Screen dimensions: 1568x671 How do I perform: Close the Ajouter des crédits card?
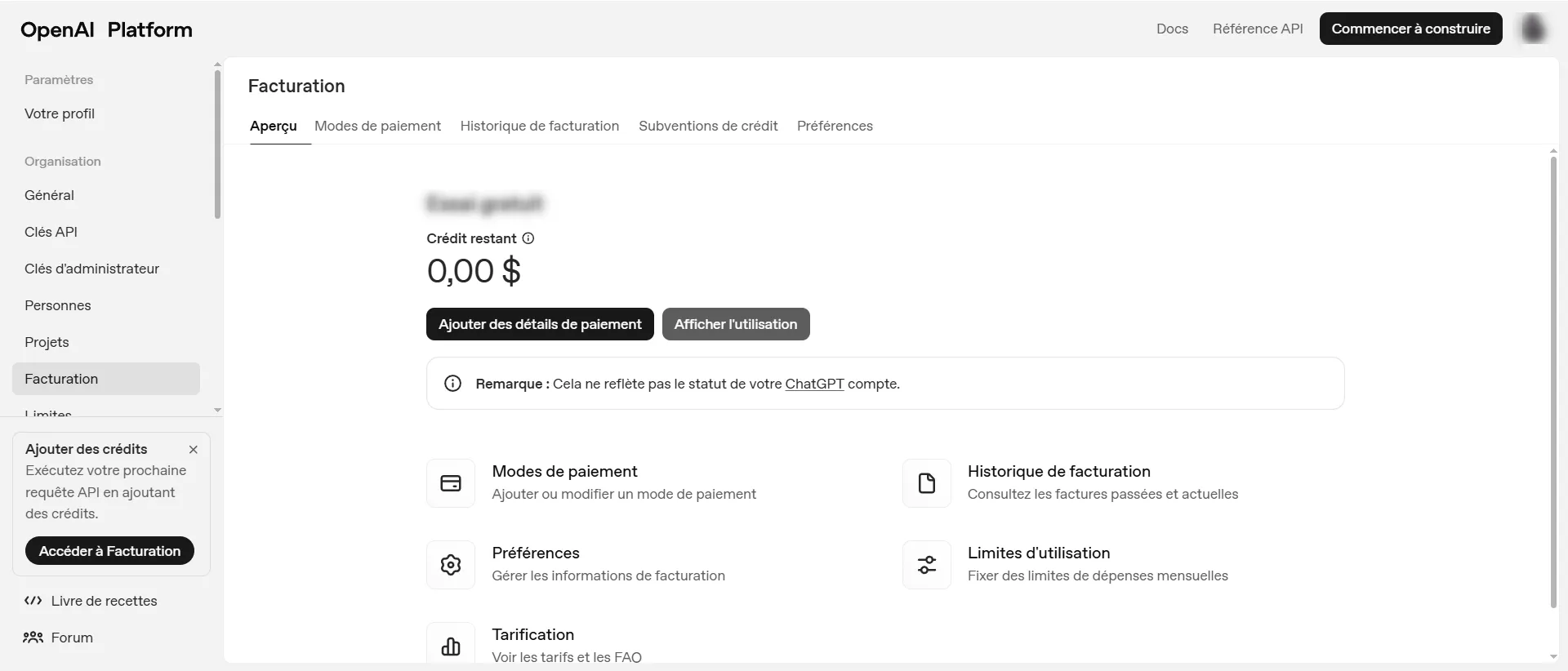point(194,450)
